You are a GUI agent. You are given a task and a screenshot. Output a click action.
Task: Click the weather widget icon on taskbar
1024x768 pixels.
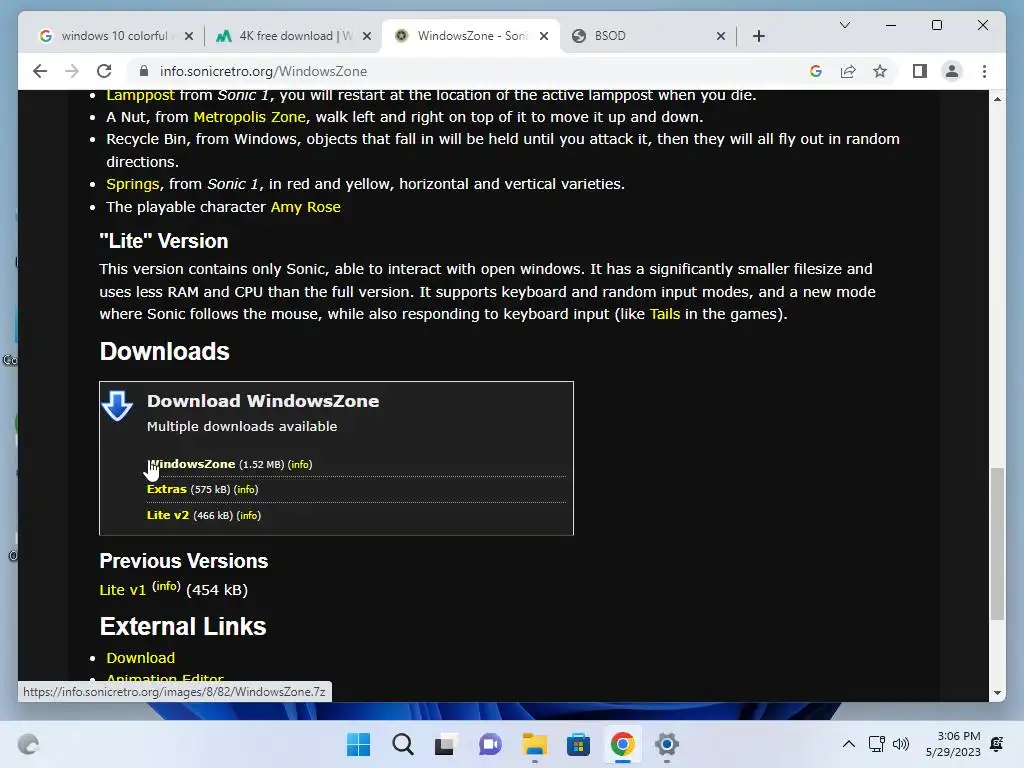tap(28, 744)
